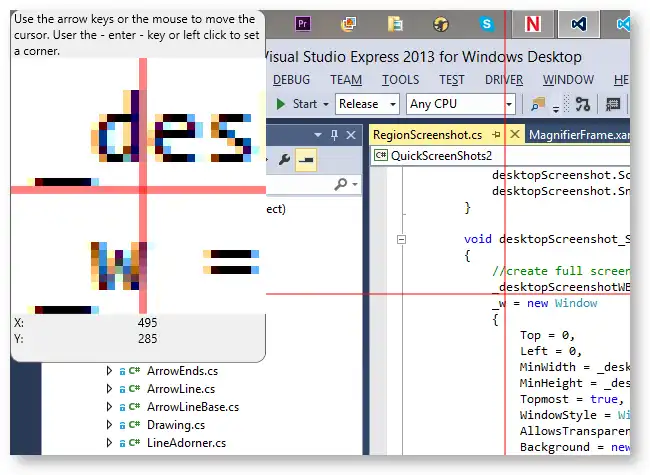Open the Any CPU platform dropdown
The width and height of the screenshot is (650, 475).
[x=461, y=104]
